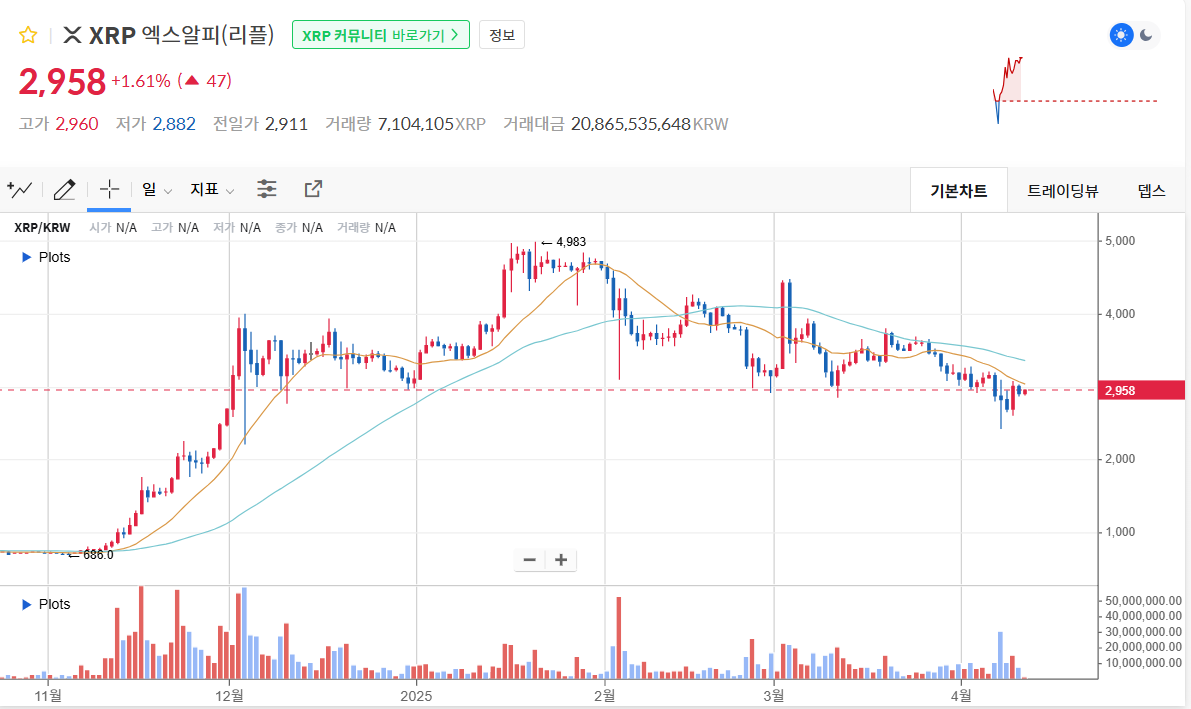Screen dimensions: 1191x709
Task: Open the 일 interval dropdown
Action: pos(156,189)
